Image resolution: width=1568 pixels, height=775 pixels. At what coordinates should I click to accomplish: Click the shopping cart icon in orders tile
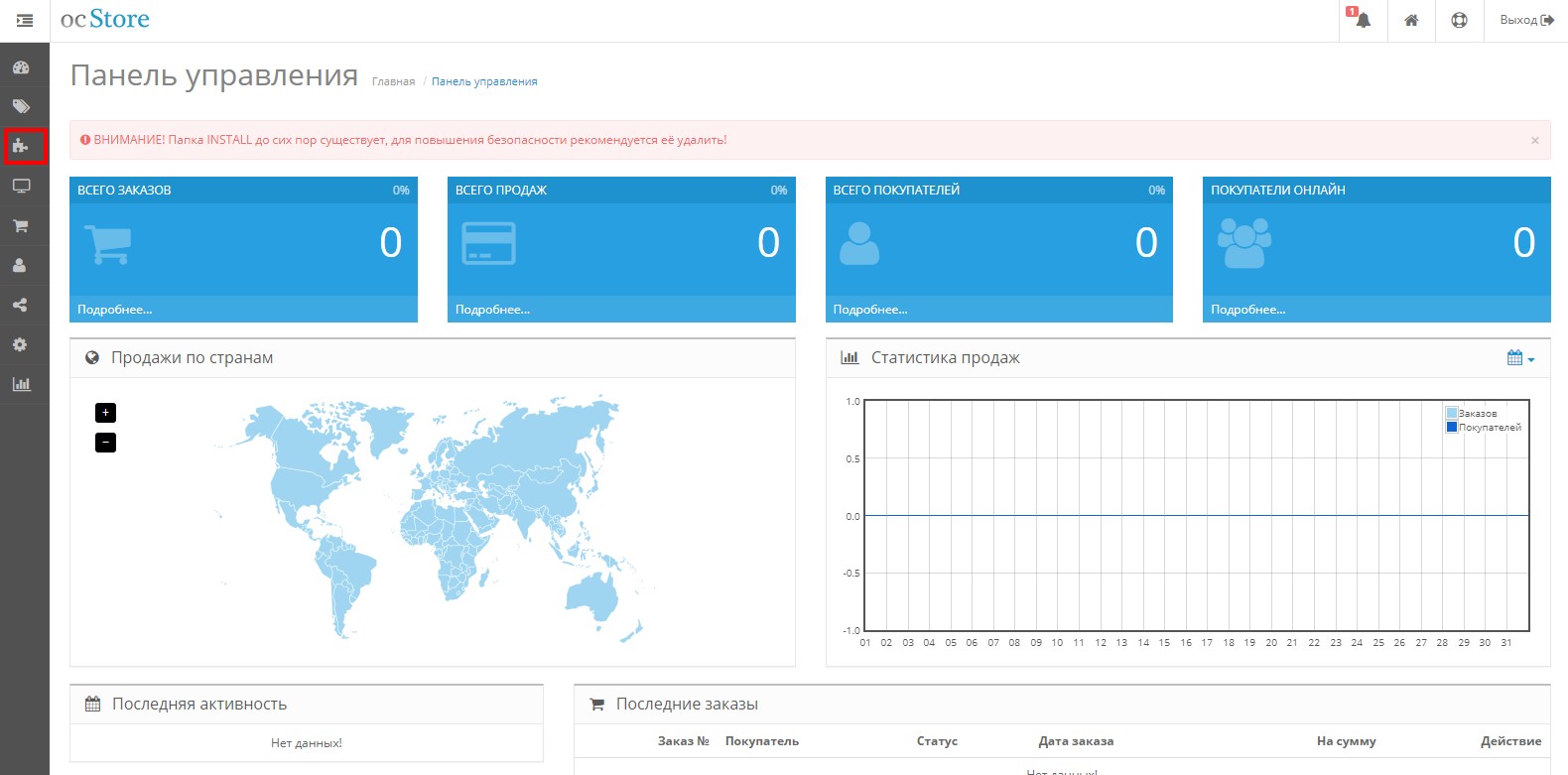point(108,244)
